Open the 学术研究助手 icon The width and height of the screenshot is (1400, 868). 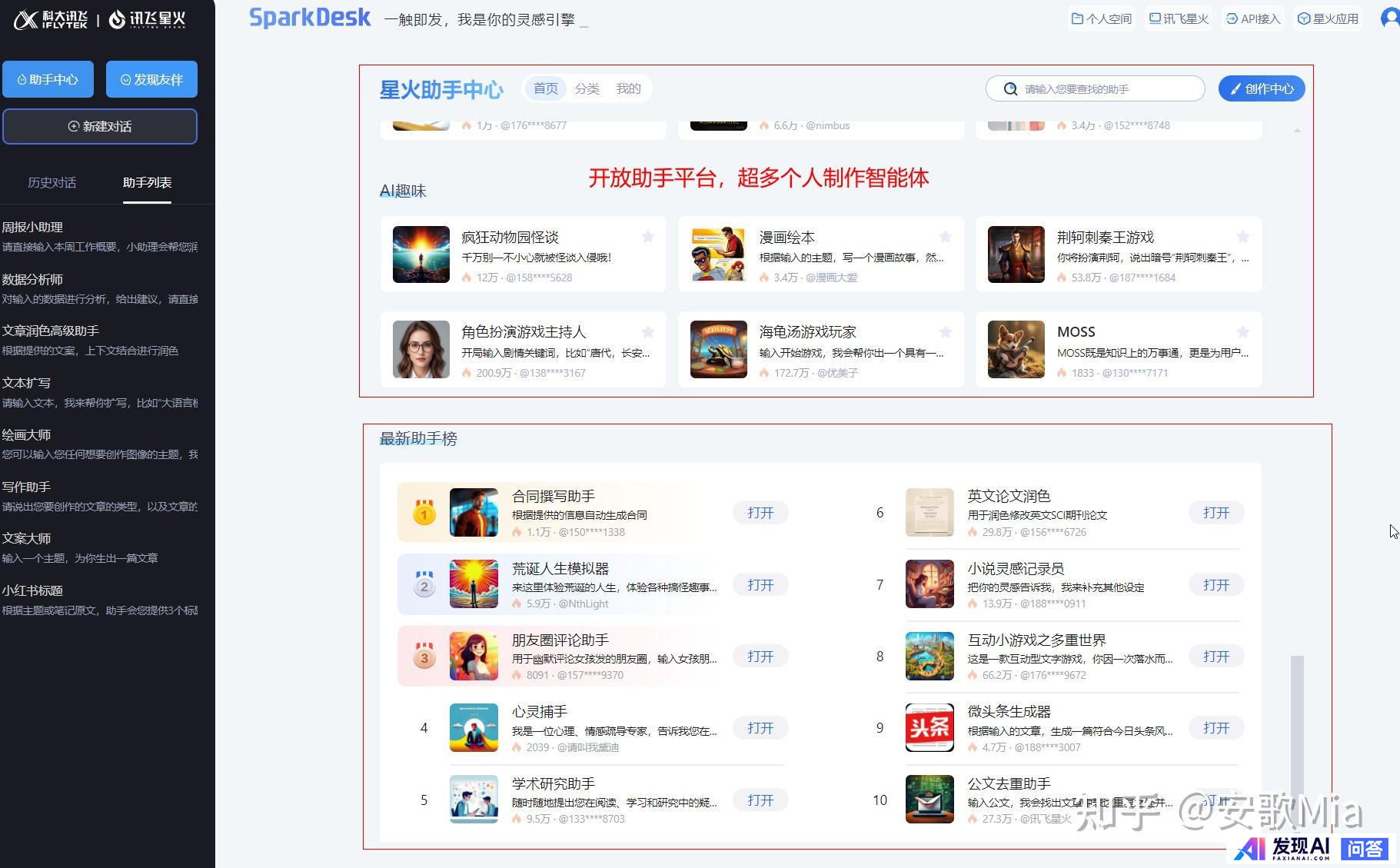pyautogui.click(x=474, y=800)
